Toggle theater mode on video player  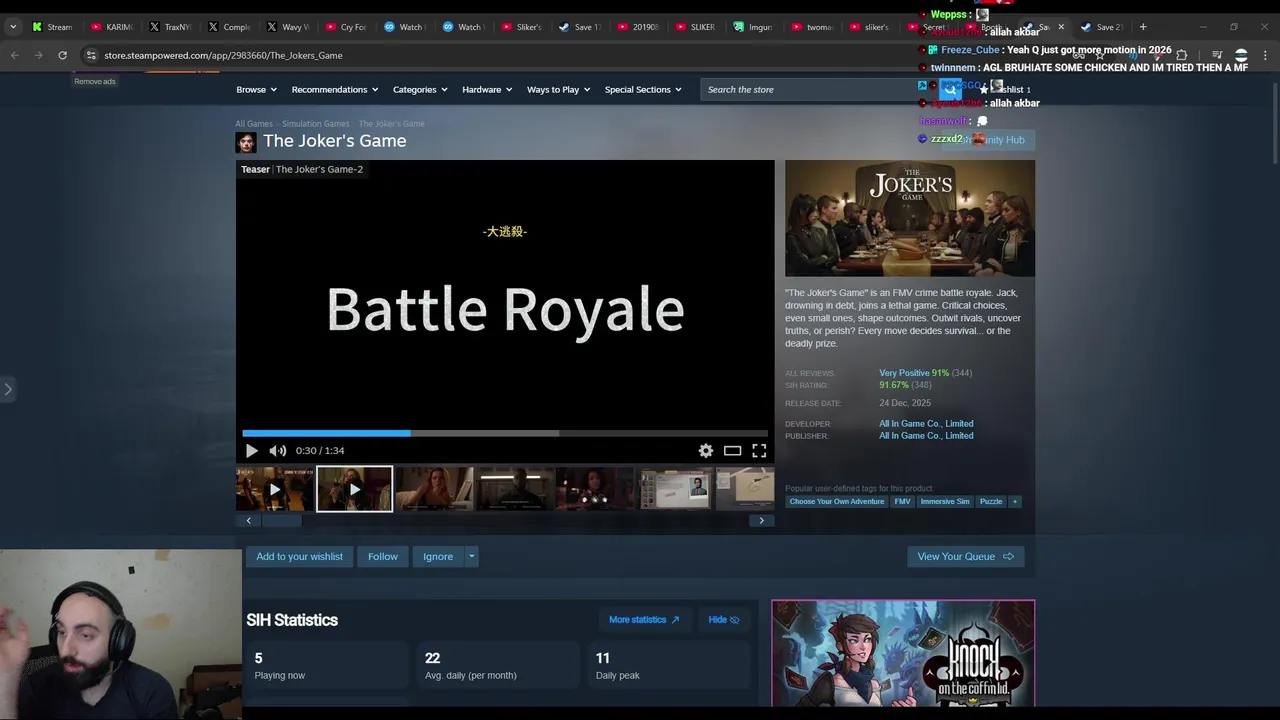pyautogui.click(x=733, y=451)
